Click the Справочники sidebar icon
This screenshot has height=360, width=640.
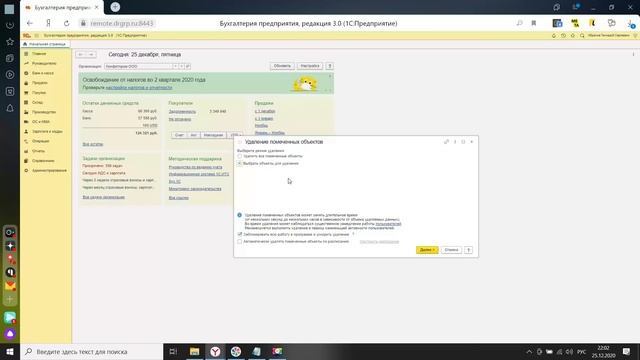26,161
